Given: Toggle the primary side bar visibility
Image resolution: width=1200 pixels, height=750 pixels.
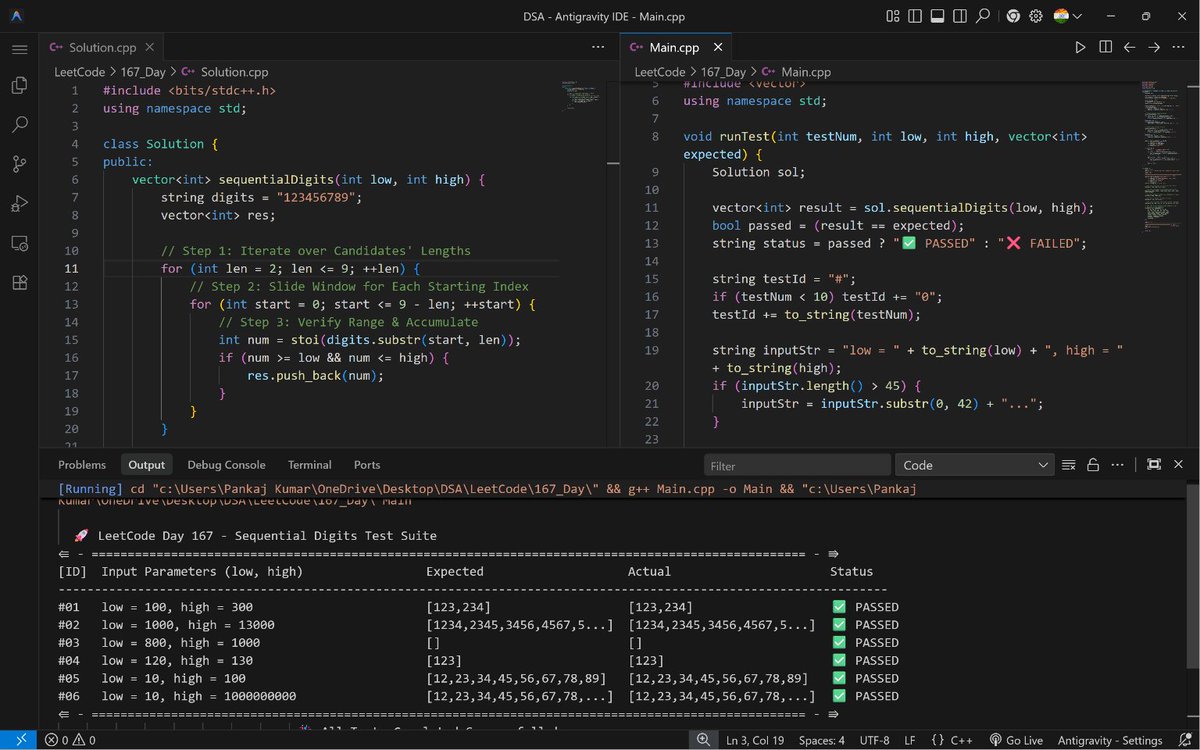Looking at the screenshot, I should coord(915,16).
